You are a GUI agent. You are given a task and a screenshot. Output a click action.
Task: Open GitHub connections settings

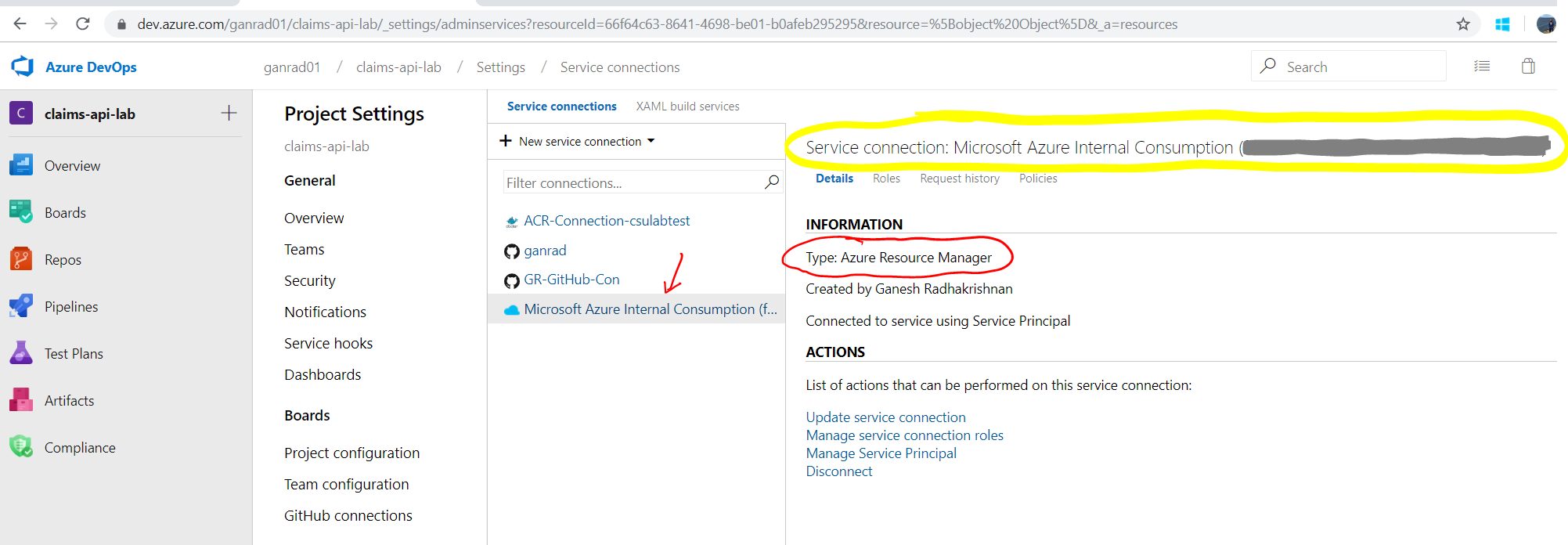coord(348,515)
